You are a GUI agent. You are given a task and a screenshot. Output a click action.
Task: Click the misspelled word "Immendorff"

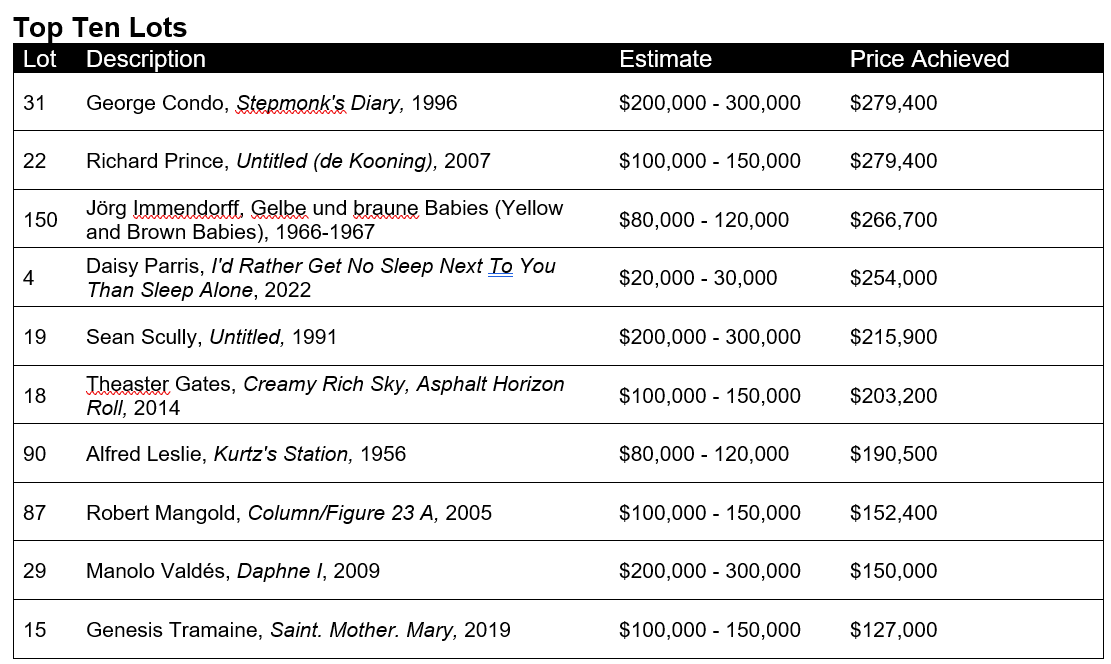tap(187, 209)
